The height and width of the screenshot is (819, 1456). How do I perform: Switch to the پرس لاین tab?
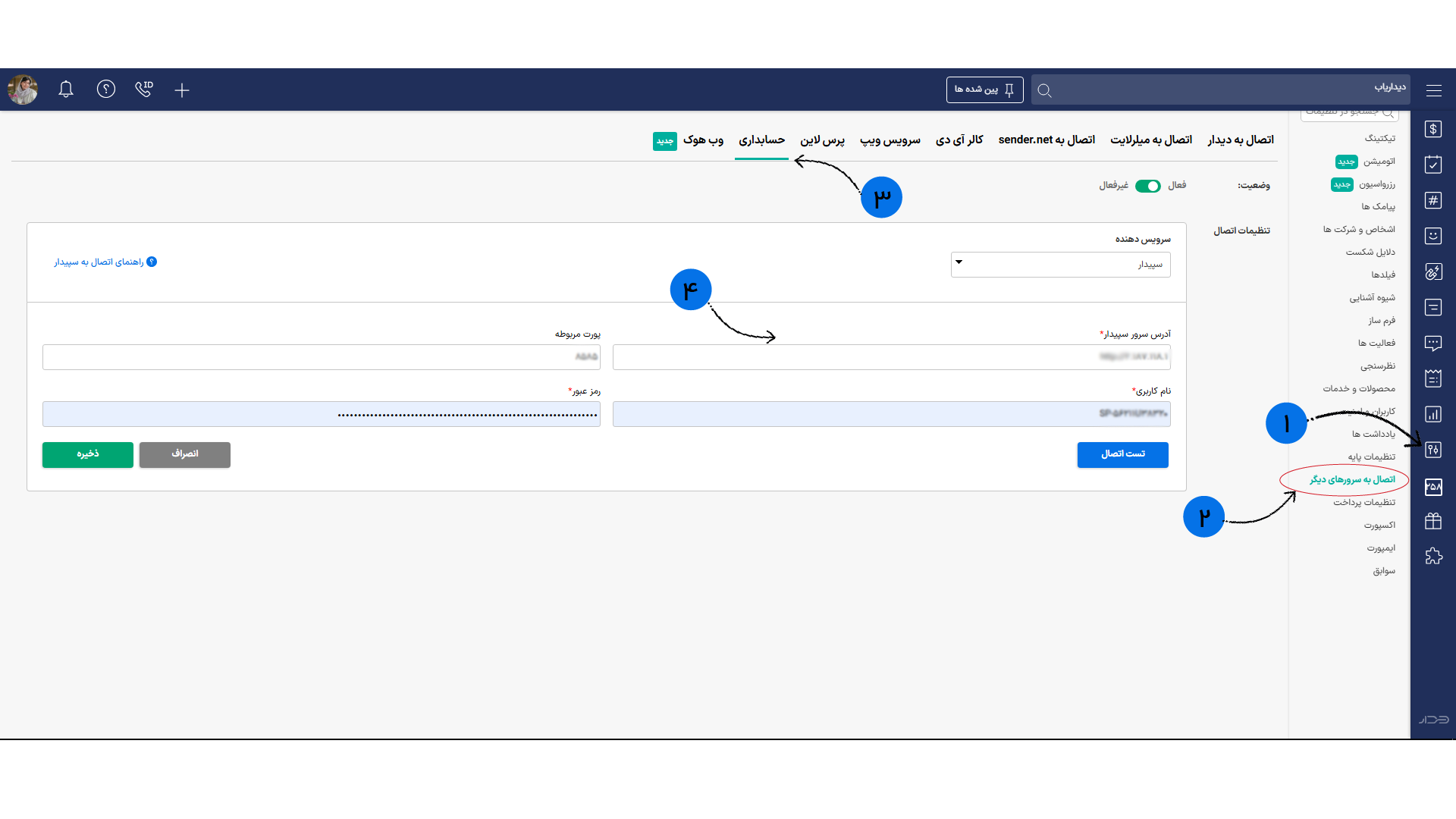click(x=822, y=140)
